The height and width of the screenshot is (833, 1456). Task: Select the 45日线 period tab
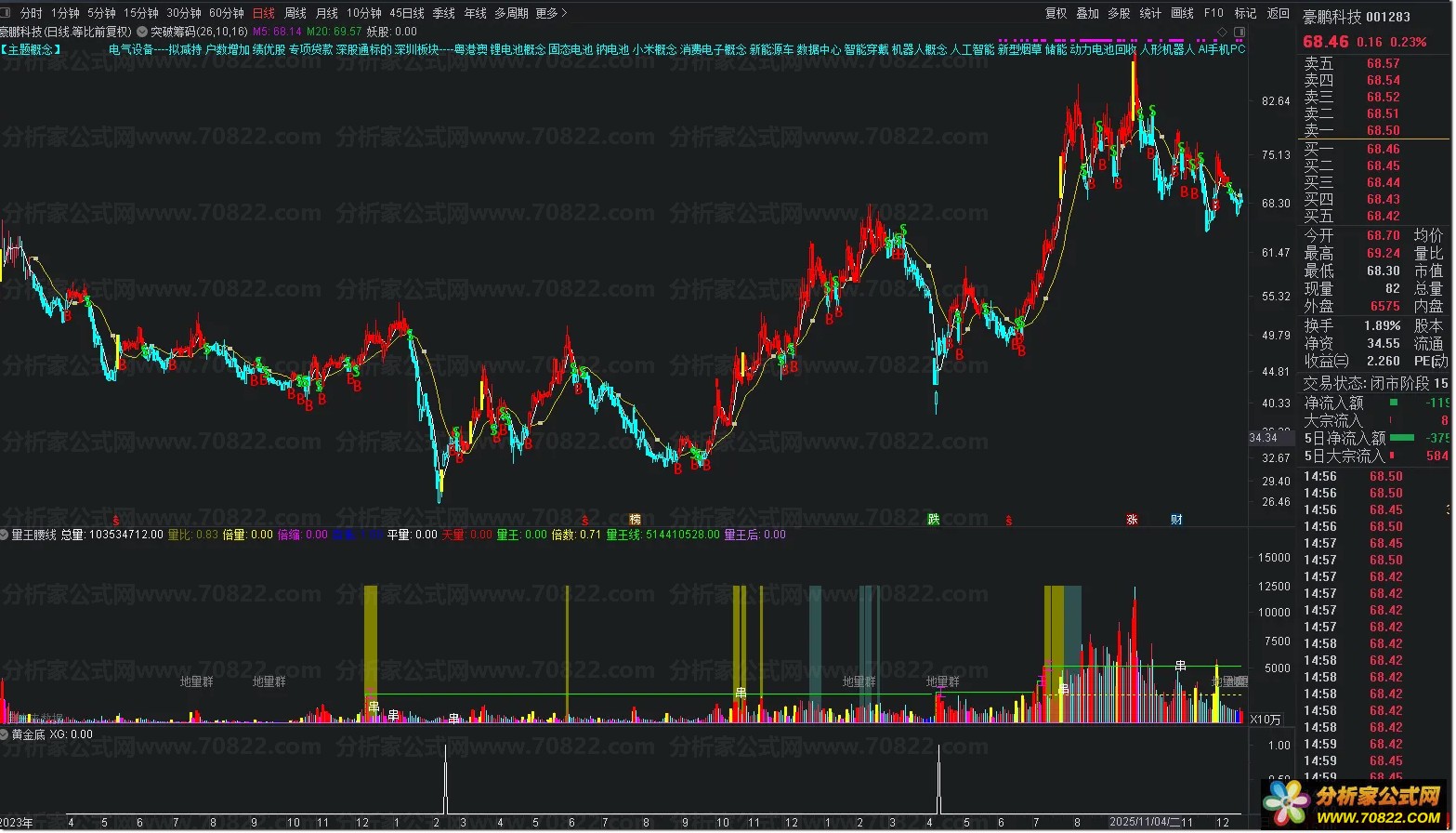(407, 13)
